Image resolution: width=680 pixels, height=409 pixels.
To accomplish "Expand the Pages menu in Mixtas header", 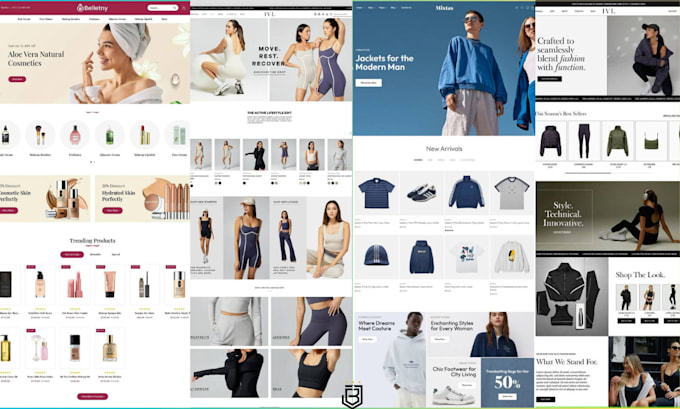I will [x=382, y=7].
